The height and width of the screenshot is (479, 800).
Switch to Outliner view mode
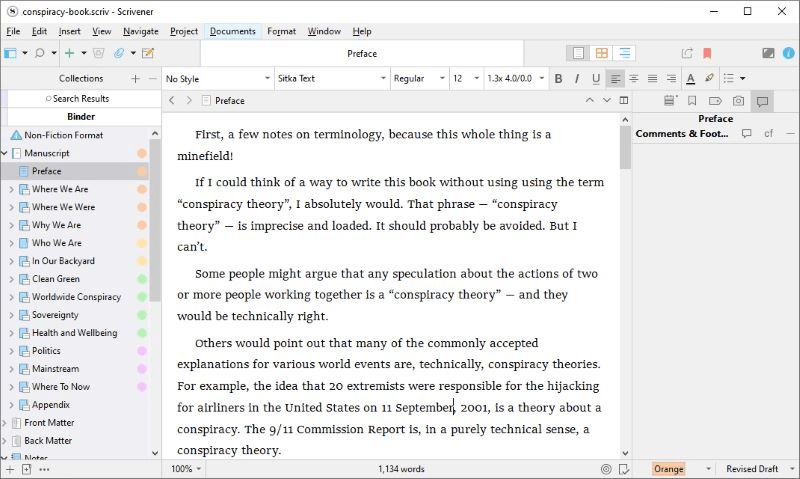tap(625, 53)
